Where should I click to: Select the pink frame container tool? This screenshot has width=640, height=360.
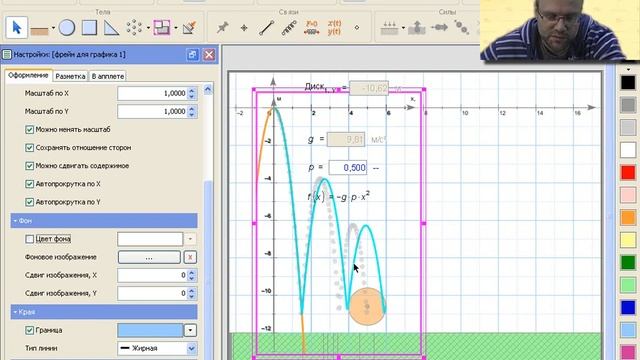pyautogui.click(x=162, y=28)
